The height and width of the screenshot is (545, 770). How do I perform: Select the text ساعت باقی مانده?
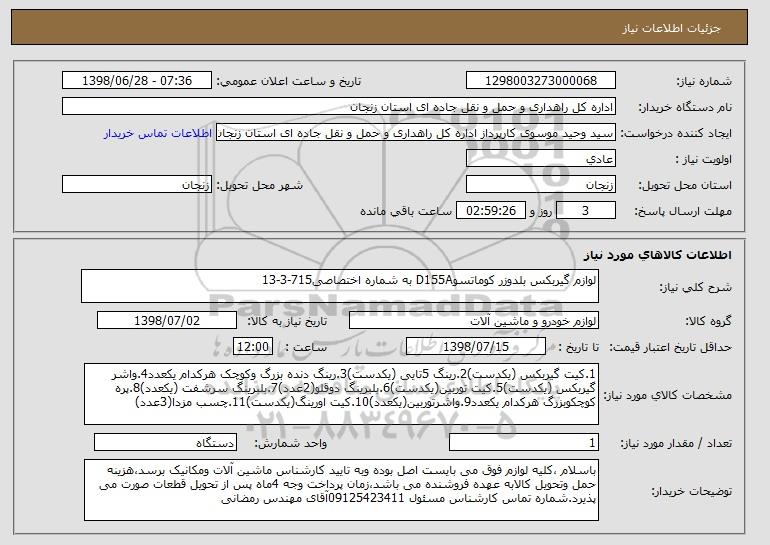coord(406,211)
